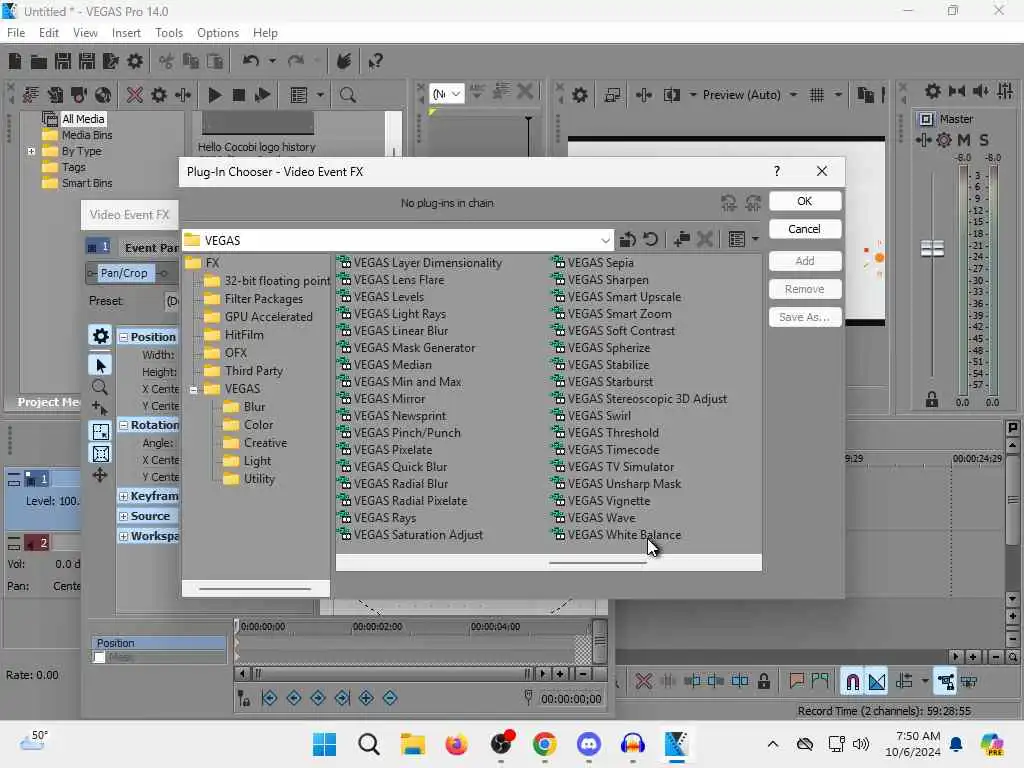The height and width of the screenshot is (768, 1024).
Task: Click the Pan/Crop plug-in chain button
Action: (124, 273)
